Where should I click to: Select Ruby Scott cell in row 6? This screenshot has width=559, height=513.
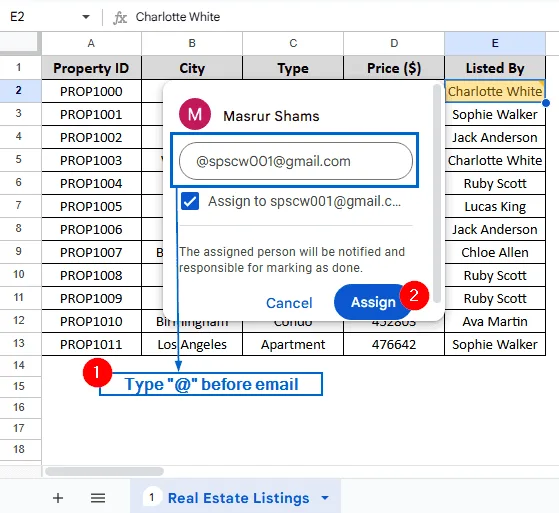click(x=495, y=183)
